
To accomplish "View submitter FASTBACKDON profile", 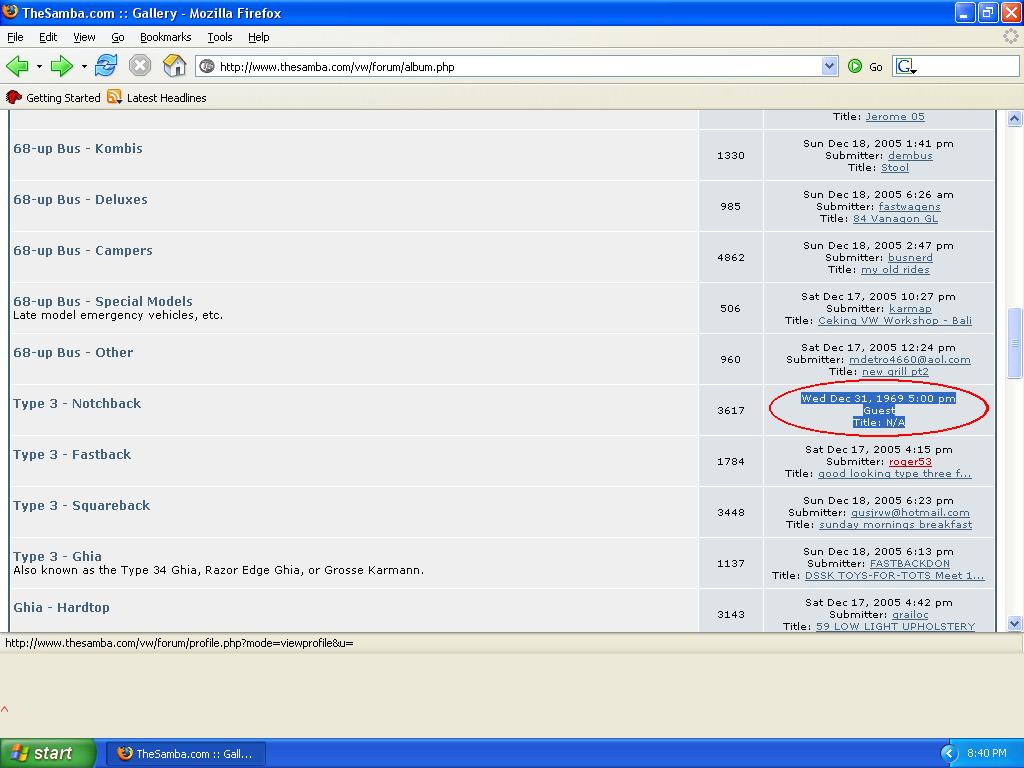I will [x=910, y=563].
